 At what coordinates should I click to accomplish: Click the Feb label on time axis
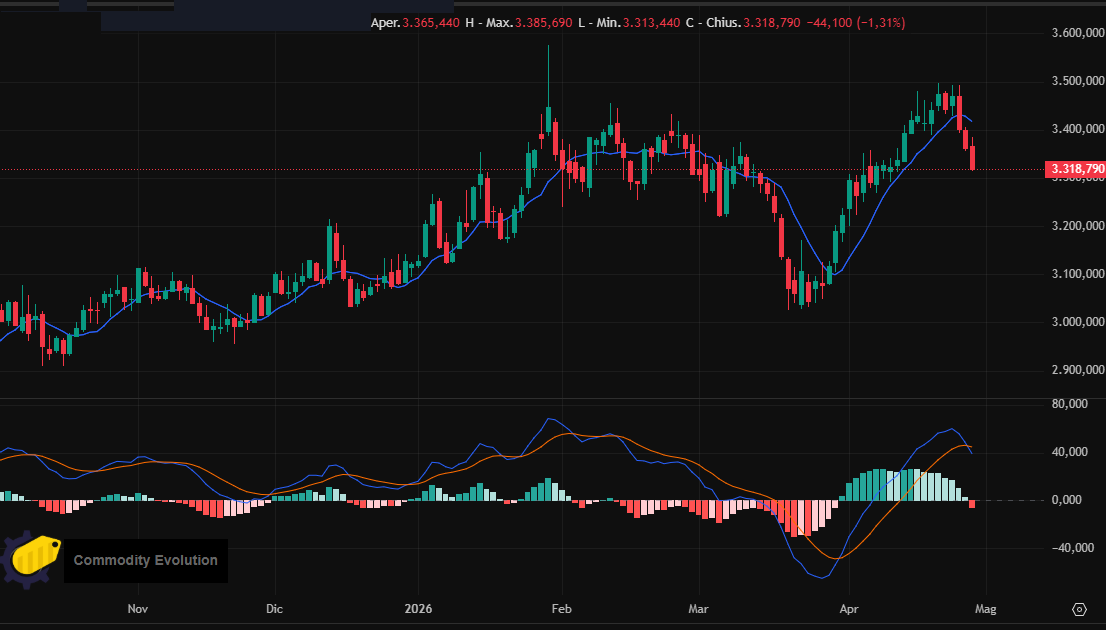561,609
